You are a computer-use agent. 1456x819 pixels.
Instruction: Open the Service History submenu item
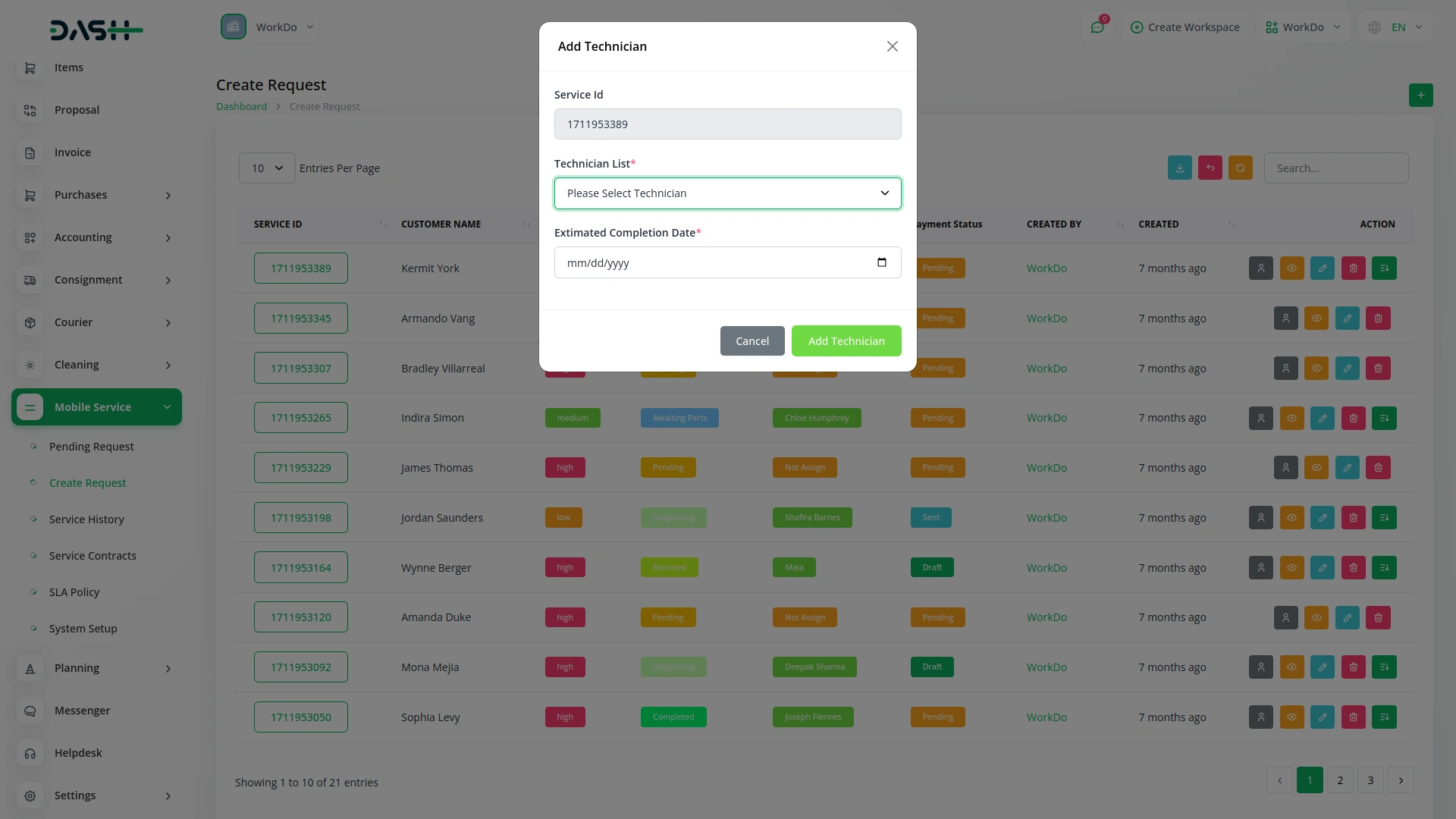coord(86,519)
